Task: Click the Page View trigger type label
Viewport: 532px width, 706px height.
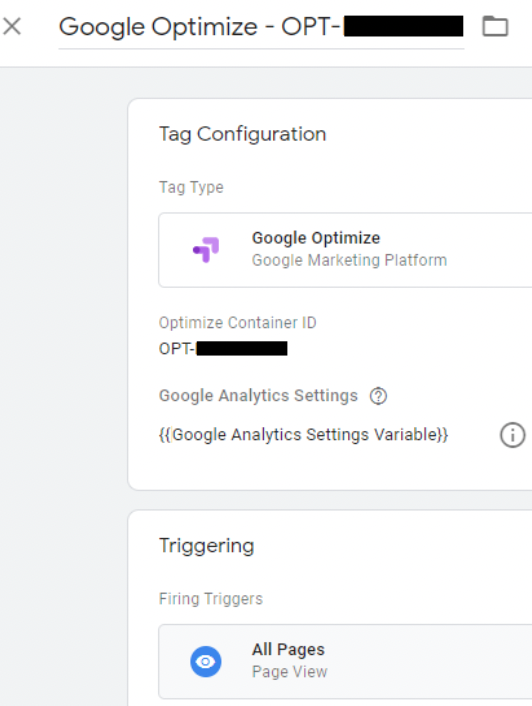Action: (x=289, y=672)
